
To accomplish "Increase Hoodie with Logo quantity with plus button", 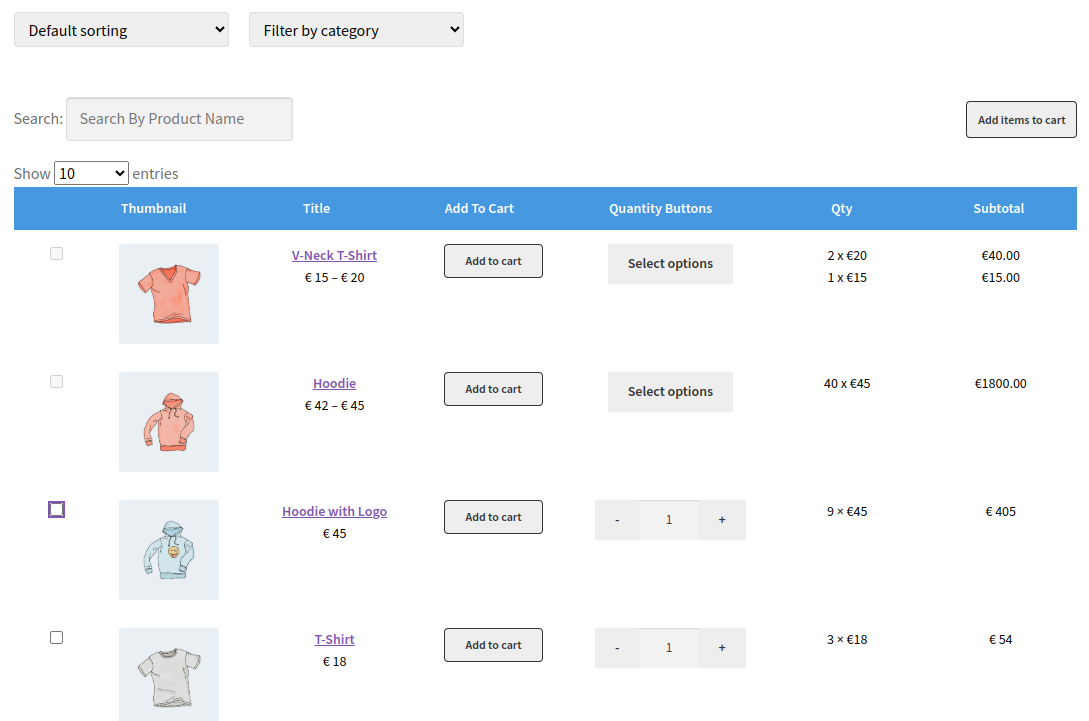I will [721, 519].
